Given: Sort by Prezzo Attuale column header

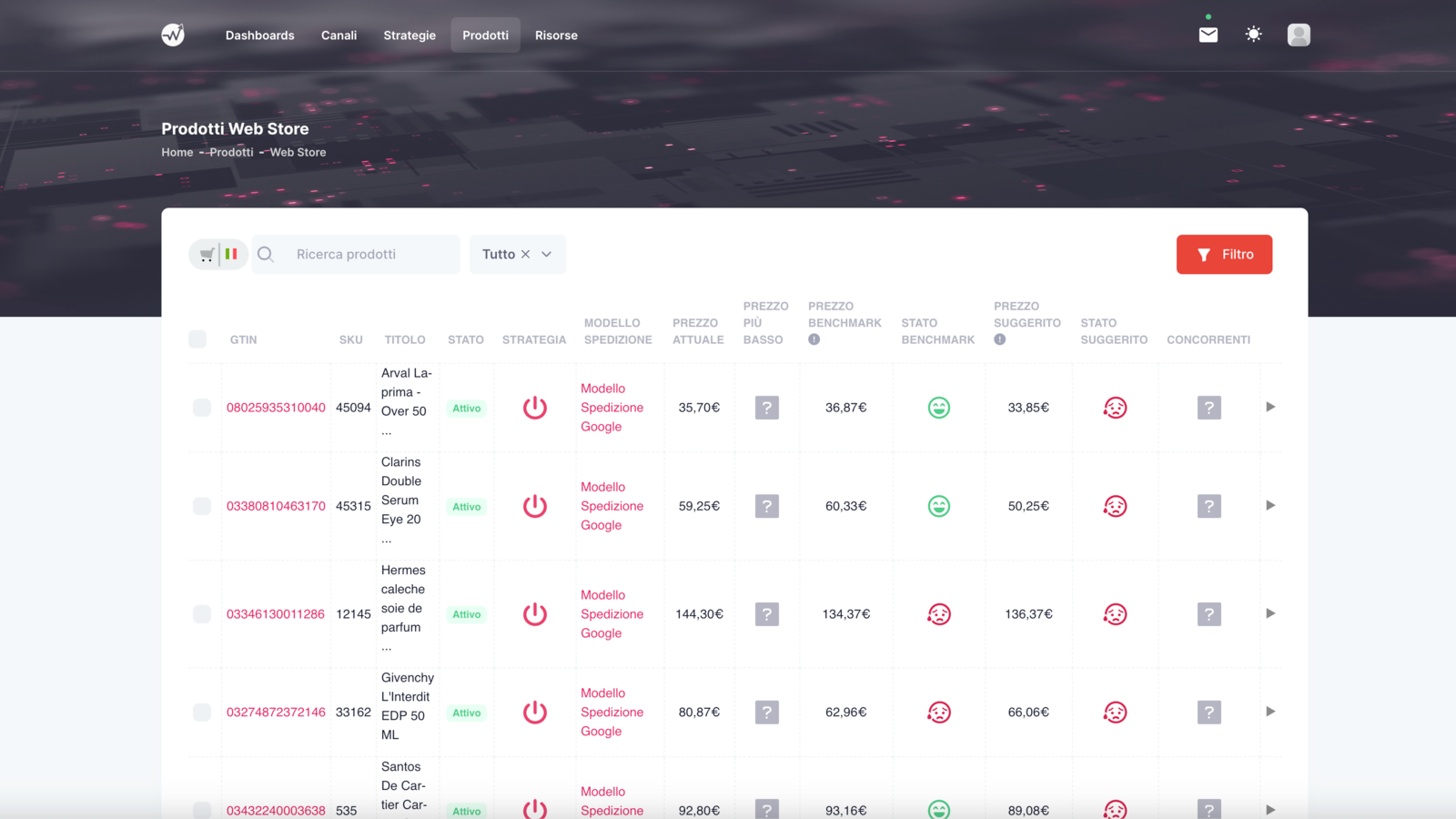Looking at the screenshot, I should click(698, 331).
